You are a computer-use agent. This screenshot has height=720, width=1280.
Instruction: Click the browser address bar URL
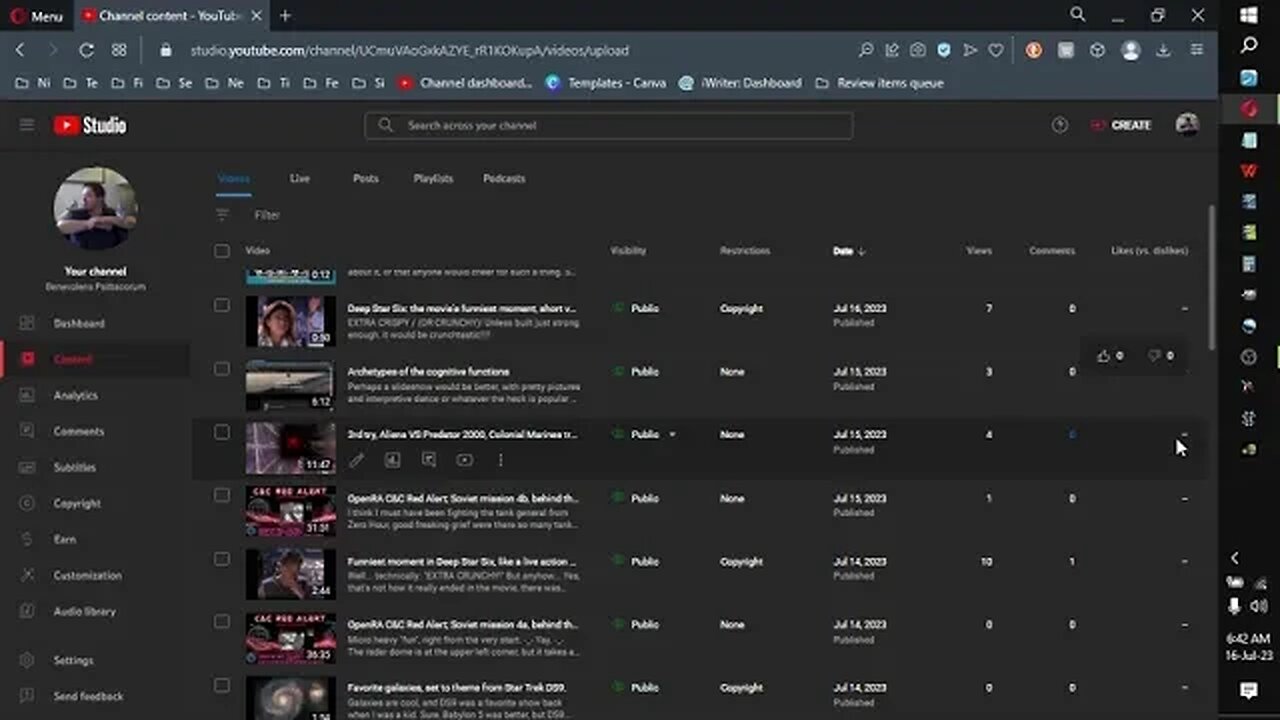click(x=410, y=50)
